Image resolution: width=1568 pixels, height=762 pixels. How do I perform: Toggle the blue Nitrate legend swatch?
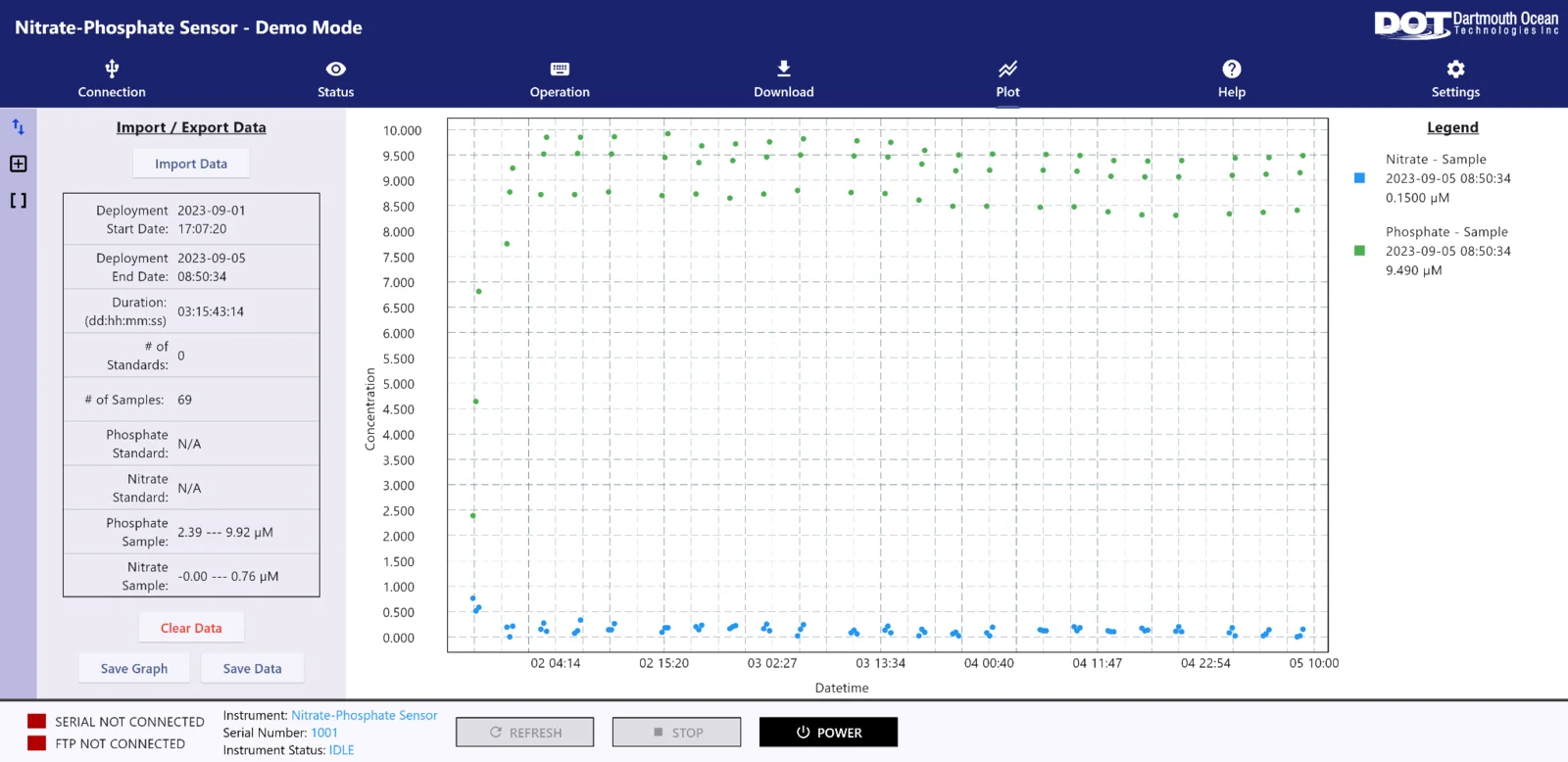coord(1359,178)
